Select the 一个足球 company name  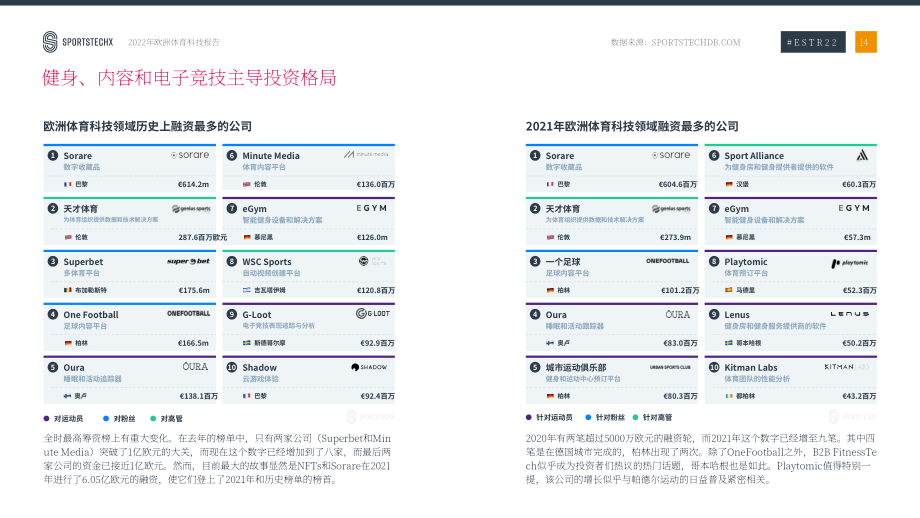(x=563, y=262)
